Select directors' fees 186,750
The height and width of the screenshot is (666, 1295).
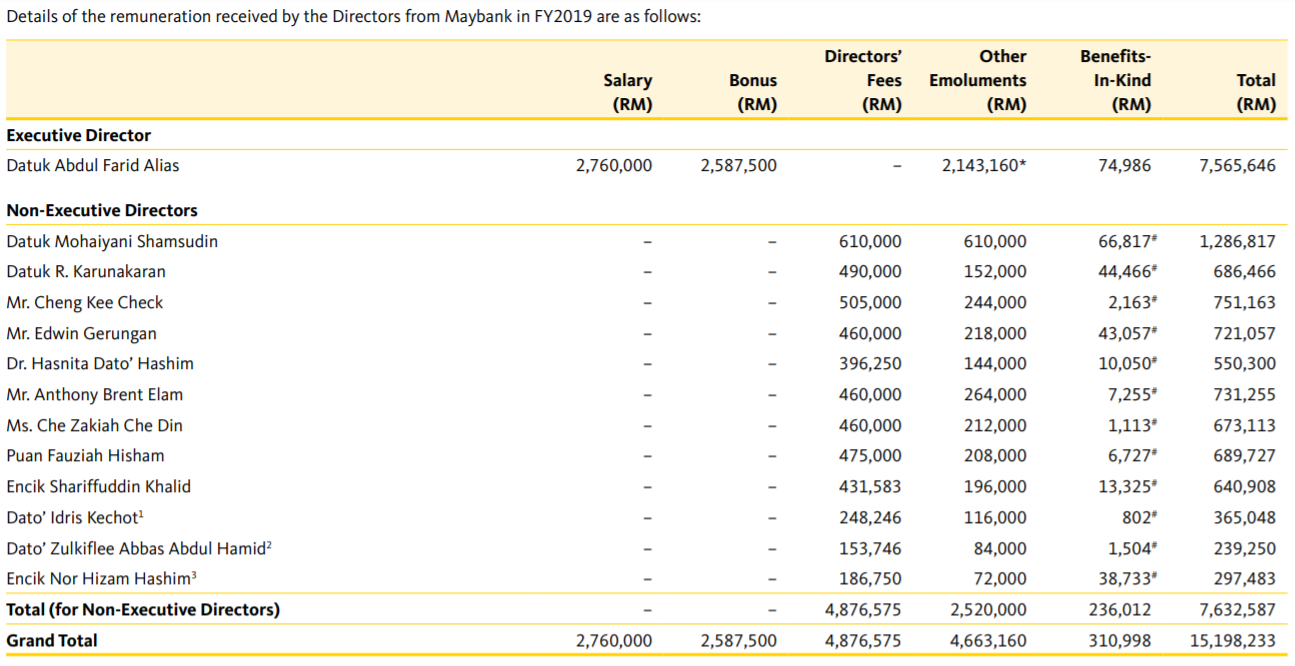[x=870, y=578]
